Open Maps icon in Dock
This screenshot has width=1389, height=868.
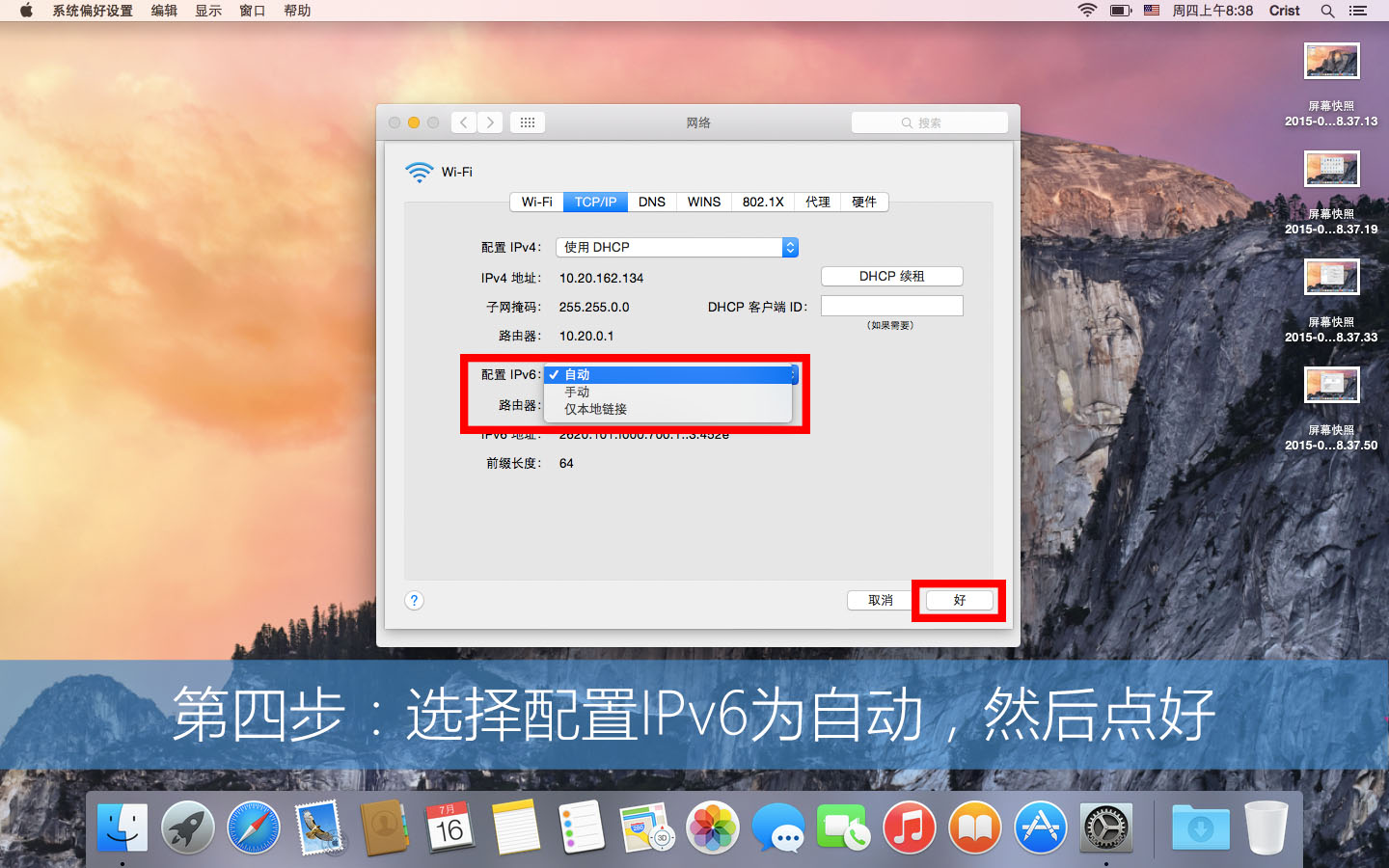pyautogui.click(x=647, y=827)
